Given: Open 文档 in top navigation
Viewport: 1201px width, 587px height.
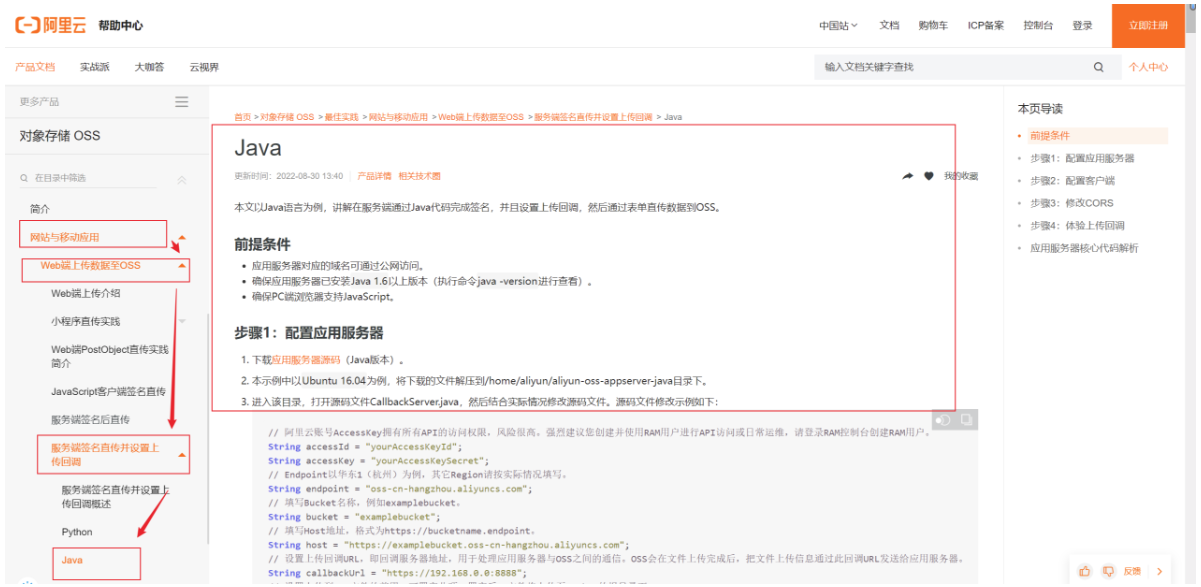Looking at the screenshot, I should pos(889,26).
